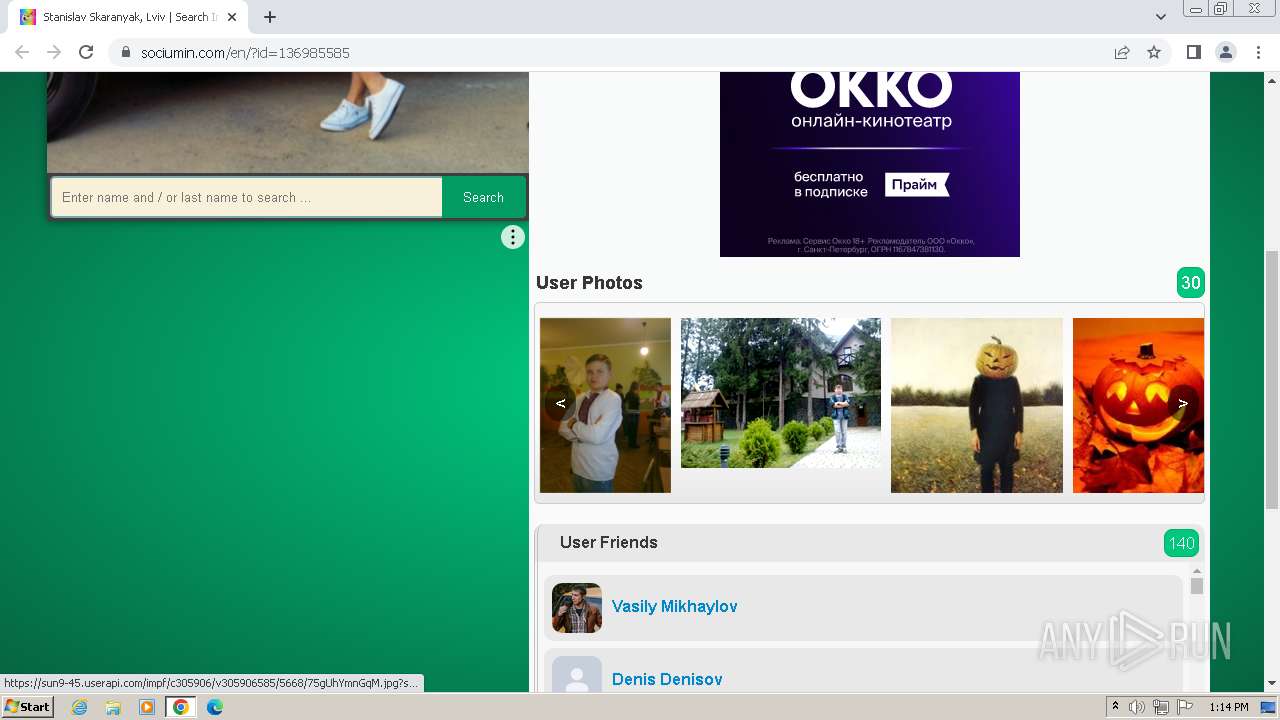Open glowing jack-o-lantern photo
The width and height of the screenshot is (1280, 720).
tap(1138, 405)
